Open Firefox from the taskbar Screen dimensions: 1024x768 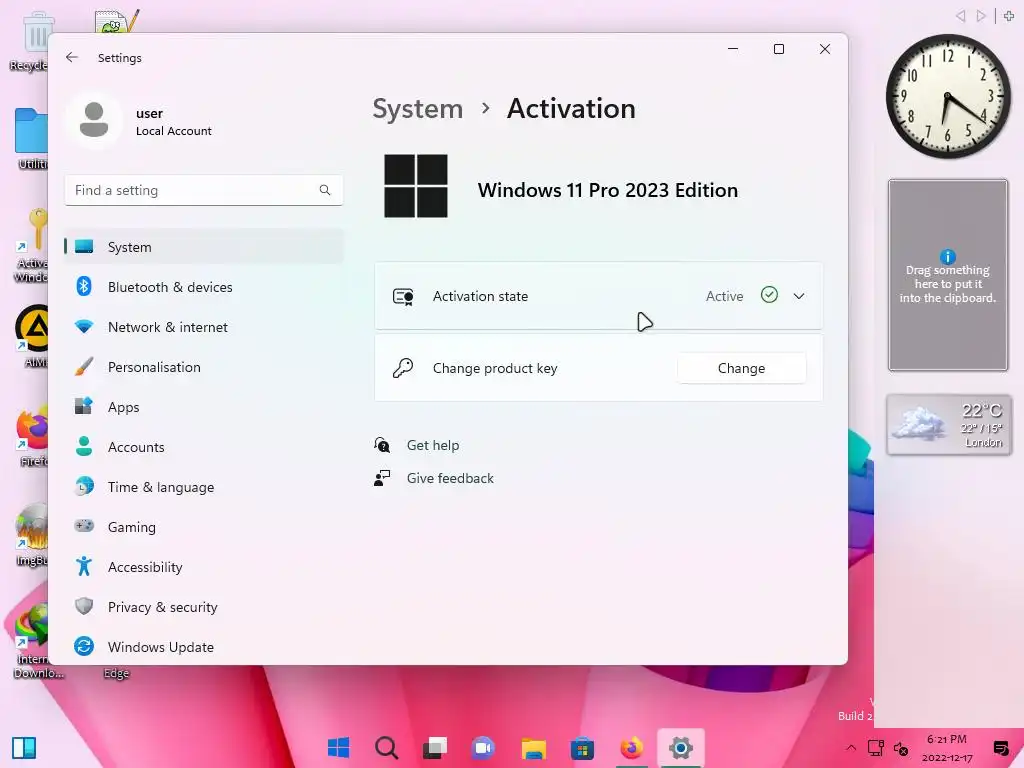point(632,748)
